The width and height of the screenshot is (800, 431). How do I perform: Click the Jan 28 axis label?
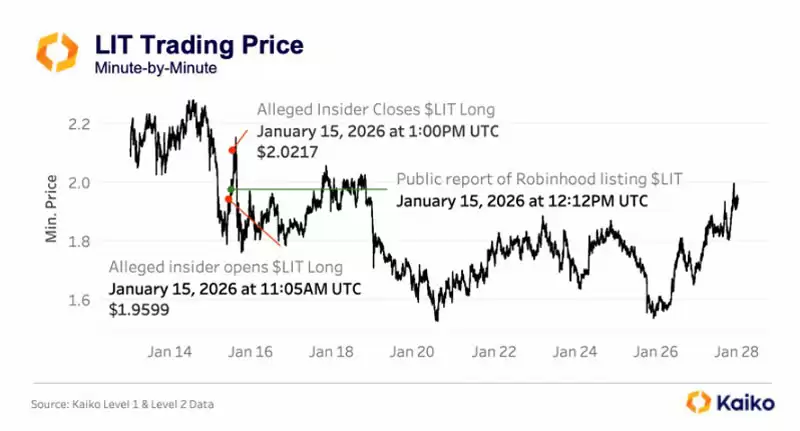[736, 351]
